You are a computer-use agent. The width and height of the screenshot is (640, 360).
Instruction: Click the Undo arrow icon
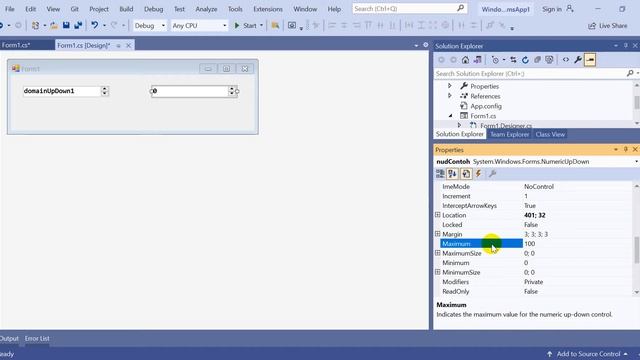(x=95, y=25)
